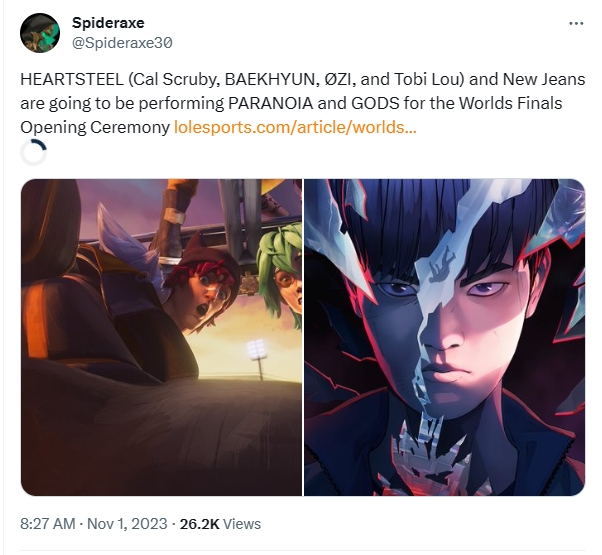Click the word PARANOIA in the tweet
This screenshot has width=602, height=555.
271,103
